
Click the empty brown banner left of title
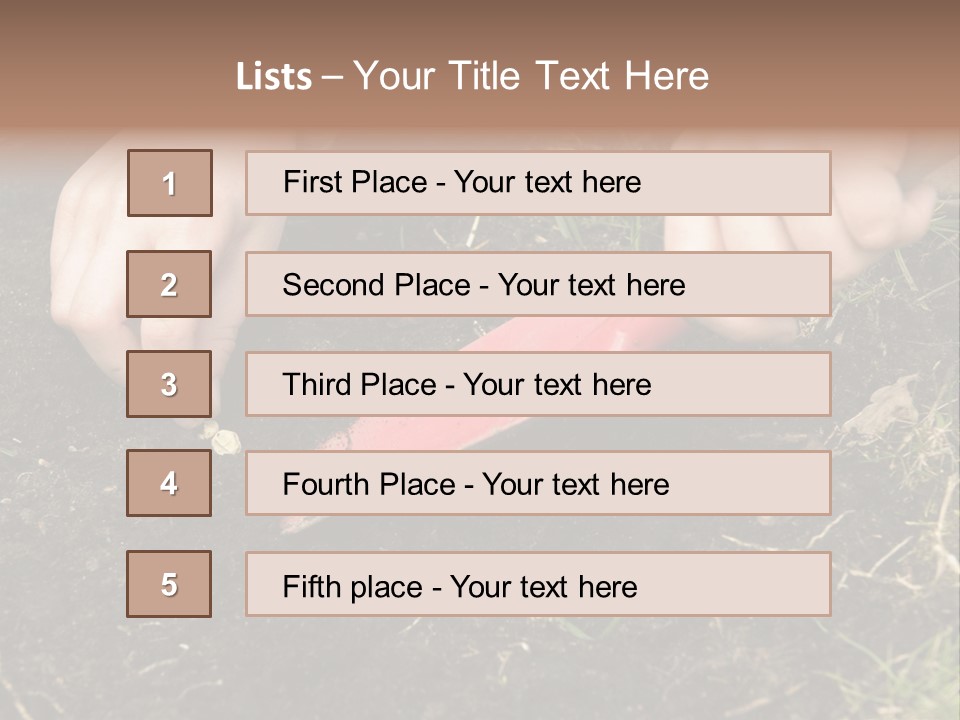tap(110, 75)
